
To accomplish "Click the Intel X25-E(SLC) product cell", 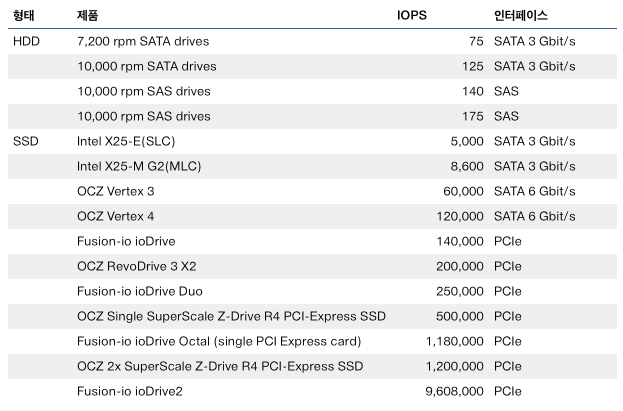I will pyautogui.click(x=126, y=142).
